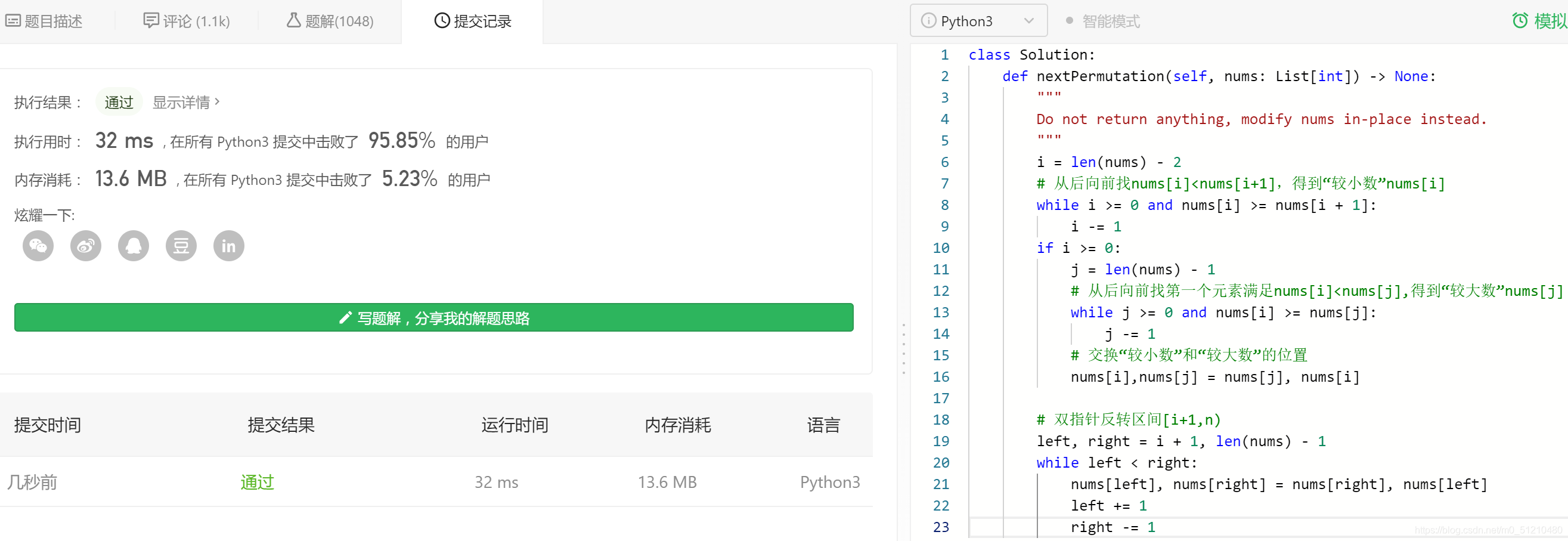
Task: Click line 23 'right -= 1'
Action: (1112, 527)
